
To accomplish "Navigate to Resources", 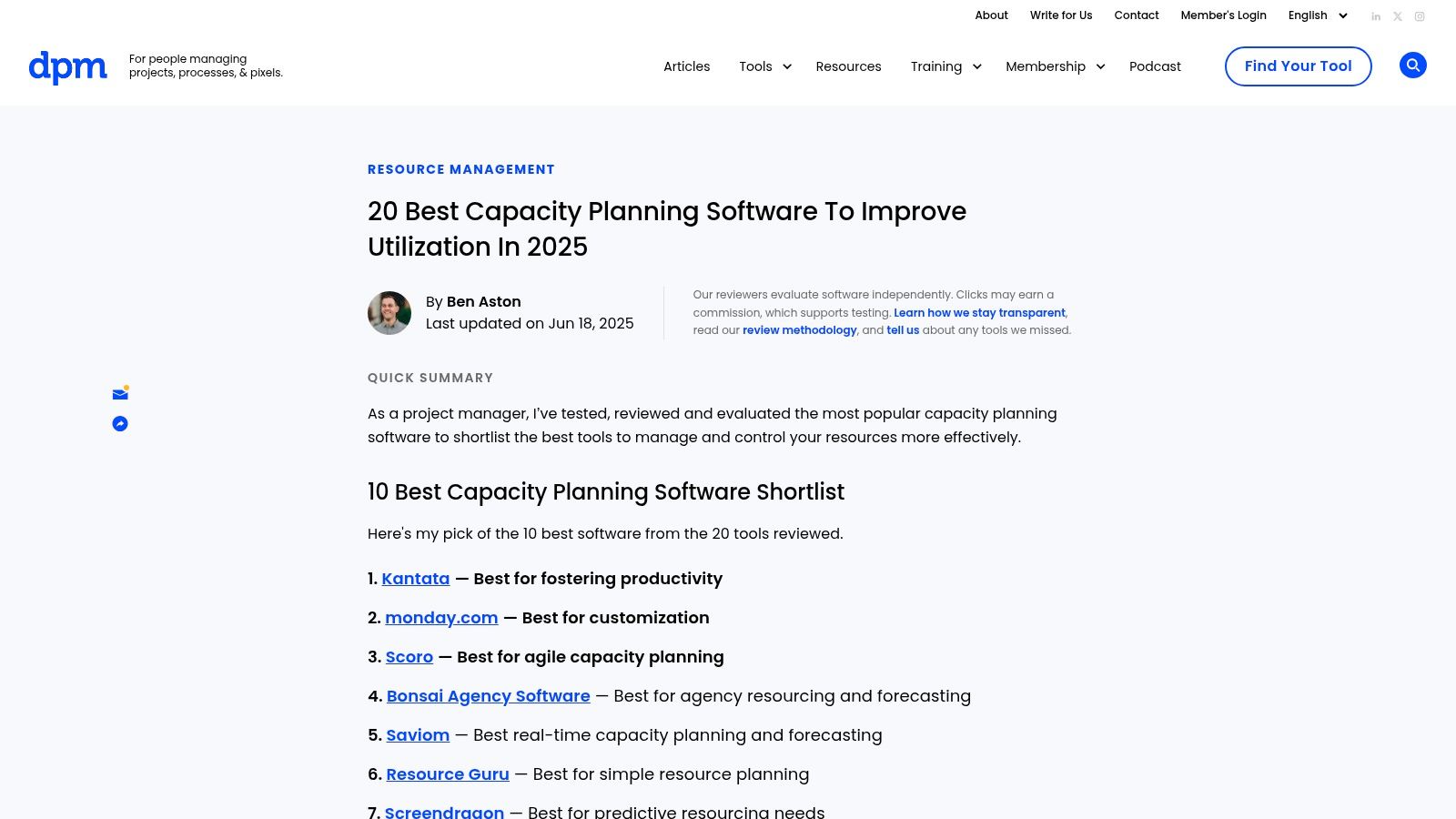I will point(848,66).
